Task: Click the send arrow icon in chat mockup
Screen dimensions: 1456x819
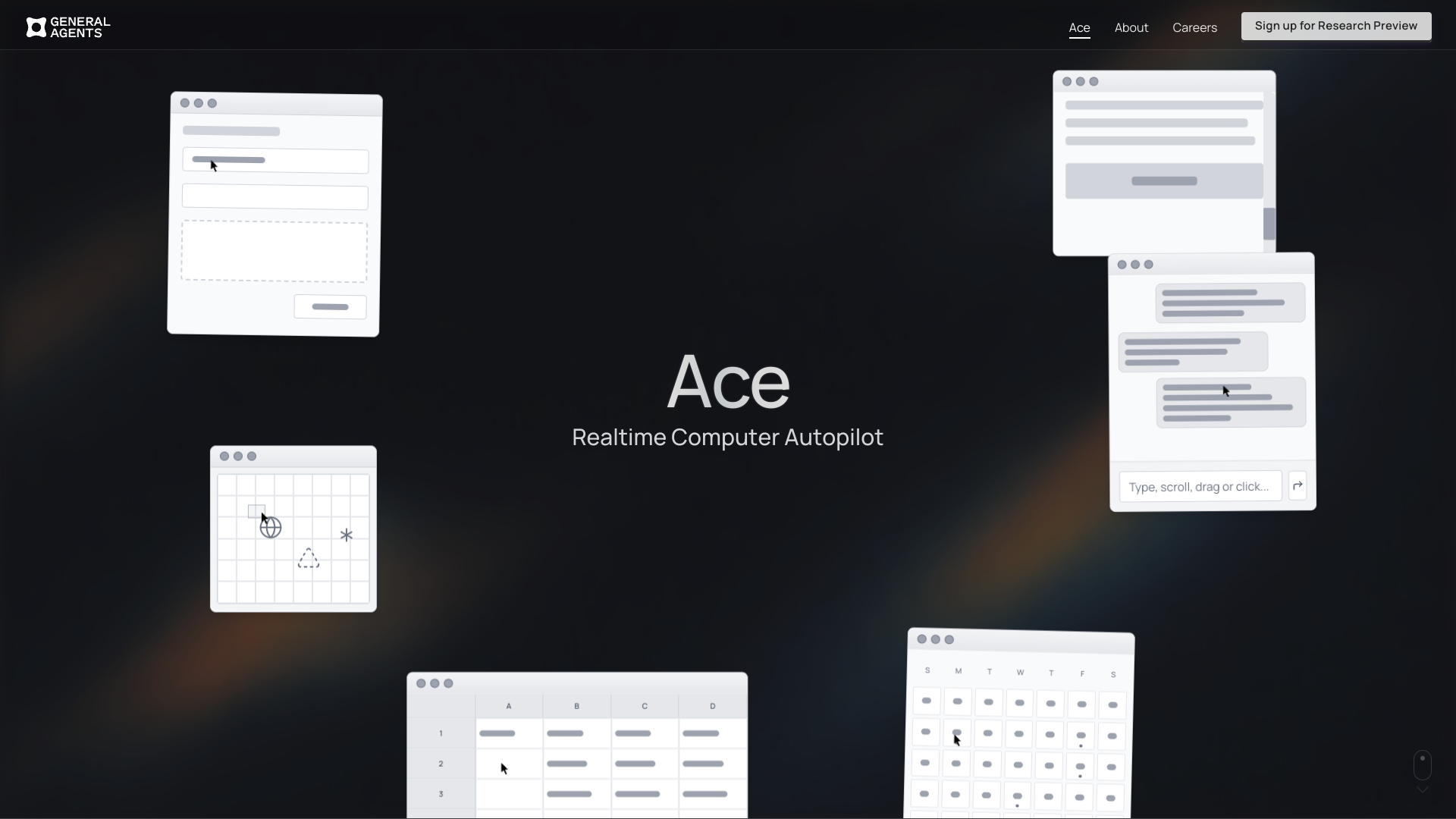Action: tap(1298, 486)
